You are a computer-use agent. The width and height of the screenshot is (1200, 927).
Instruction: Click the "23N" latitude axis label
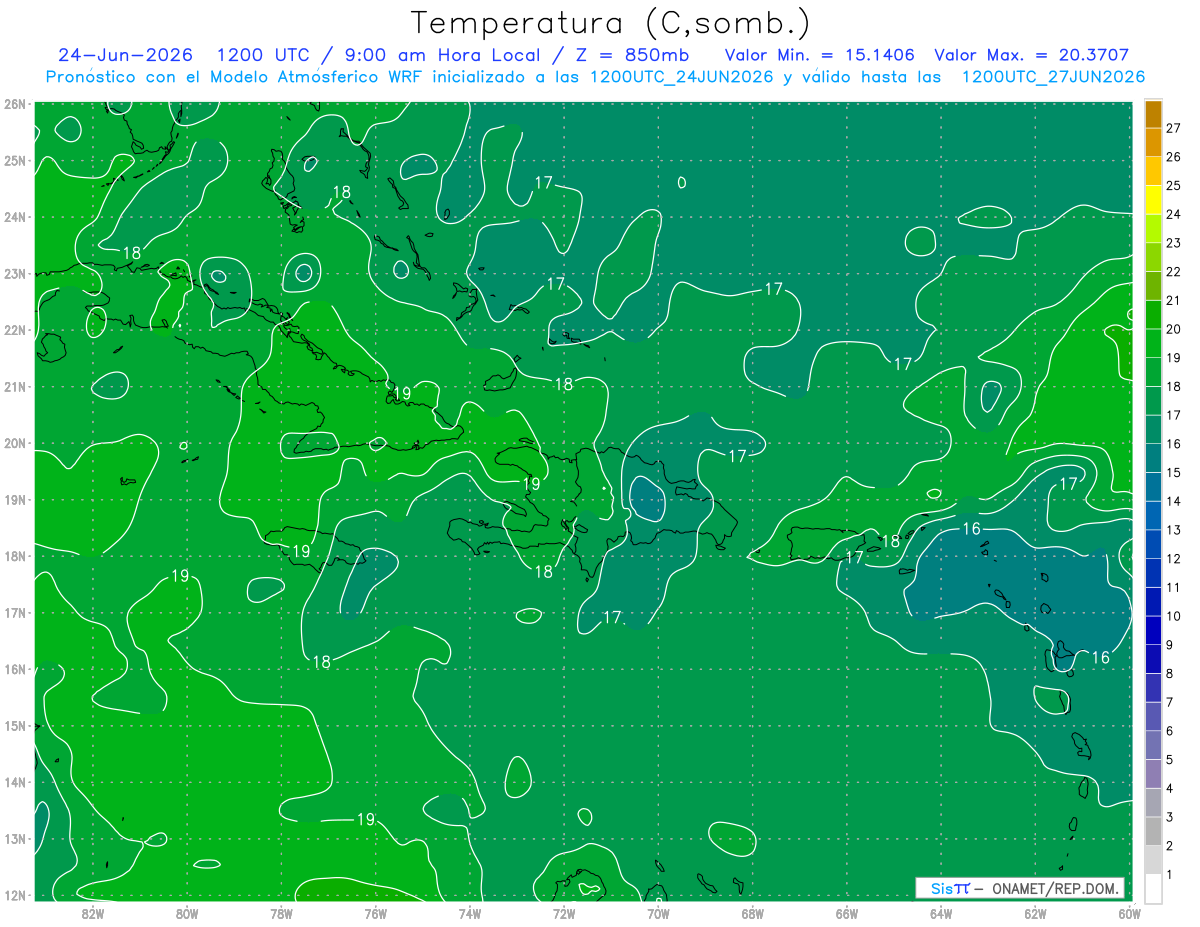coord(15,274)
